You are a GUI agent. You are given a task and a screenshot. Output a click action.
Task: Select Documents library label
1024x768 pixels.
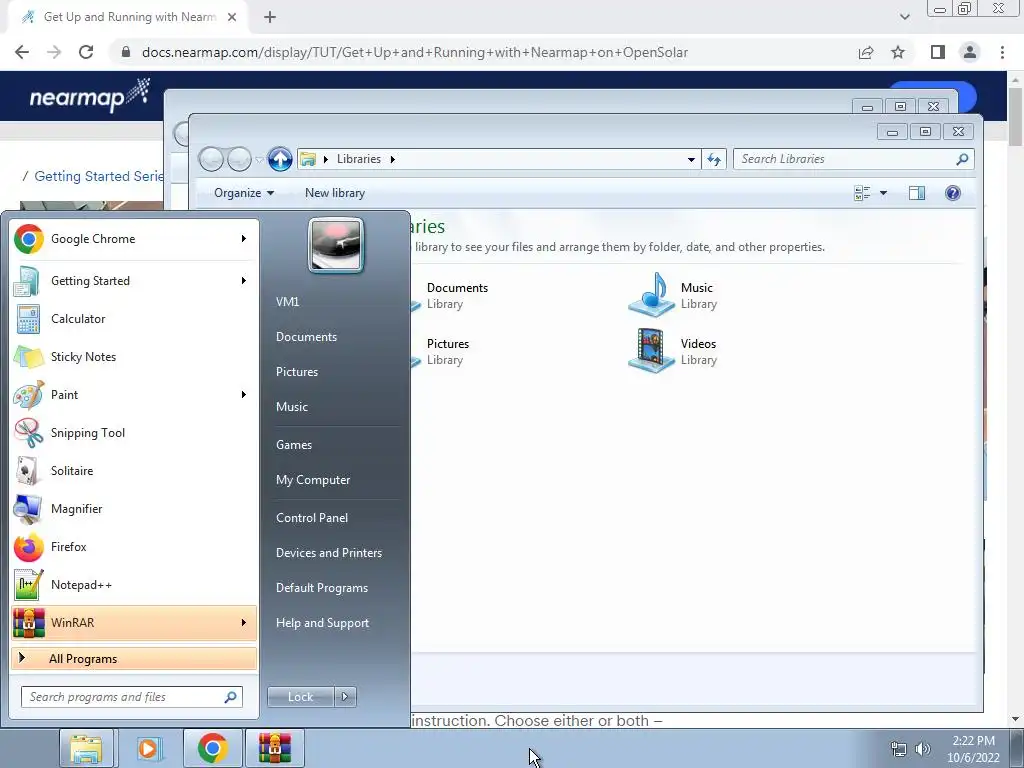[457, 288]
